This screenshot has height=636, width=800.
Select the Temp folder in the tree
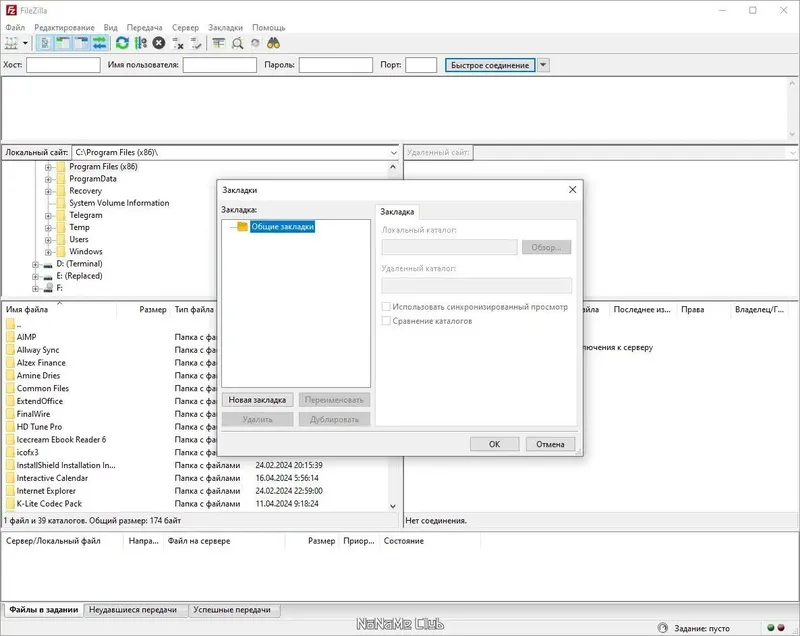[79, 227]
